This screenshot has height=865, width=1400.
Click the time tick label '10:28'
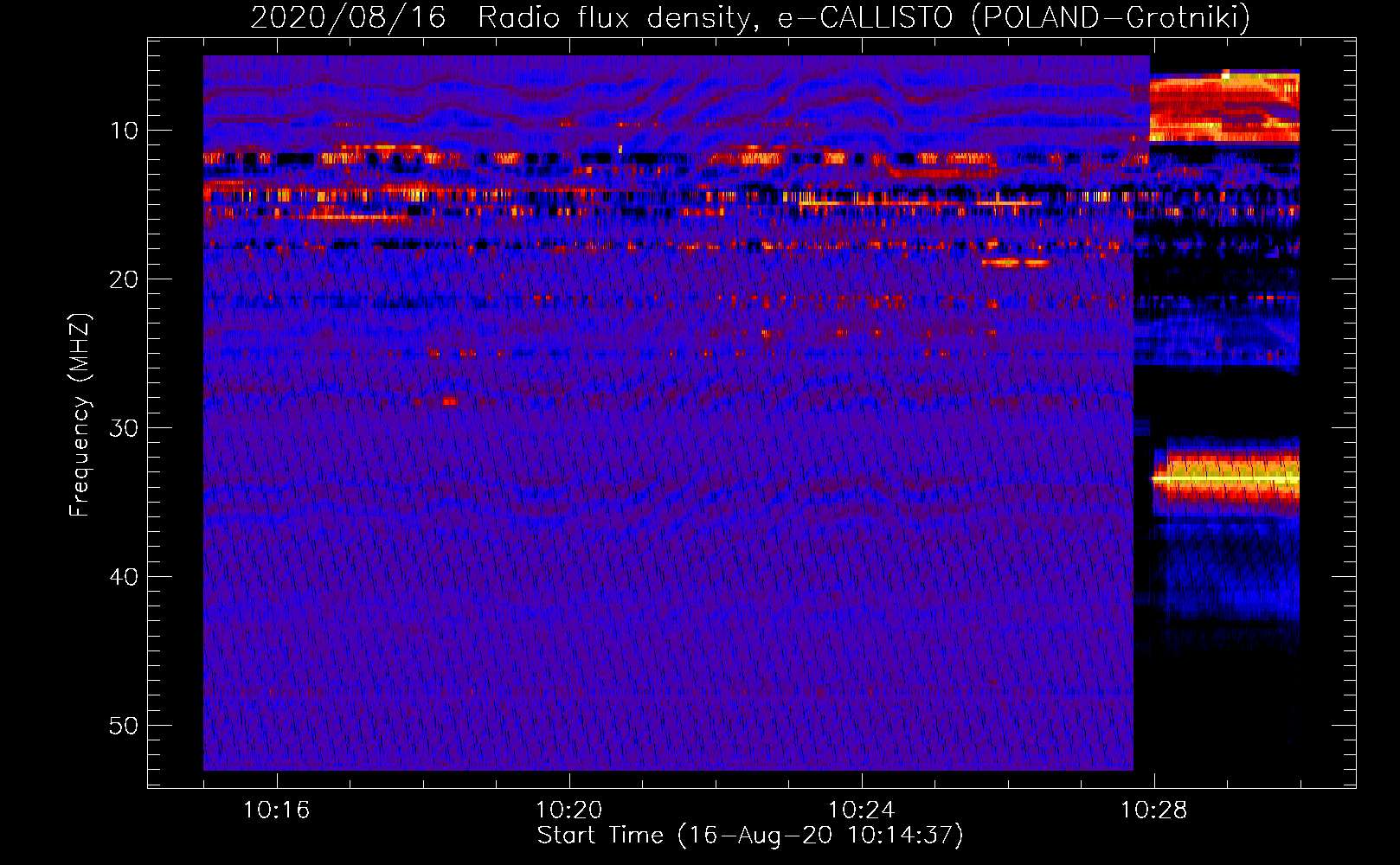tap(1153, 811)
